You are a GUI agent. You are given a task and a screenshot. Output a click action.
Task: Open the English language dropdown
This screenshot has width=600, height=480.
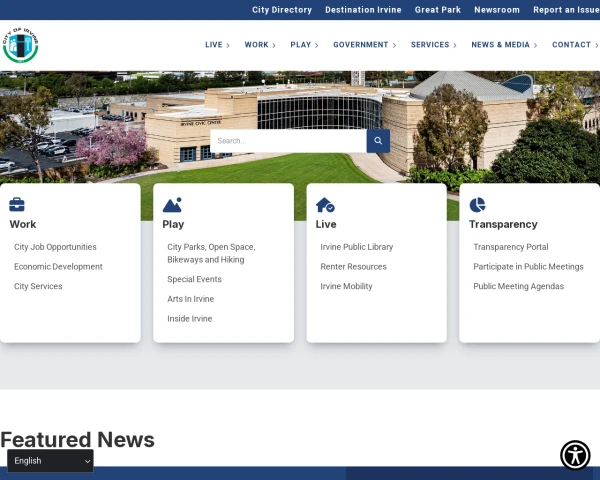coord(50,460)
